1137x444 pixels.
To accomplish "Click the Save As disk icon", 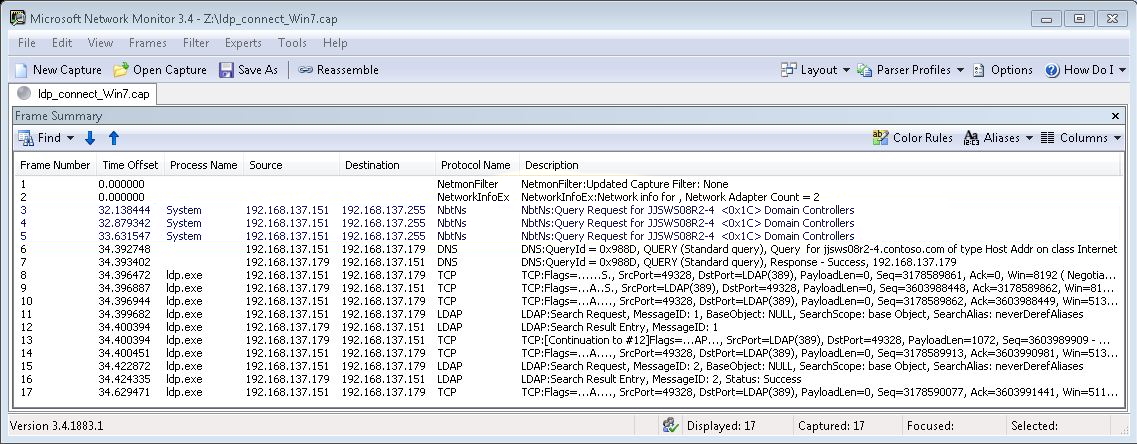I will pyautogui.click(x=226, y=70).
